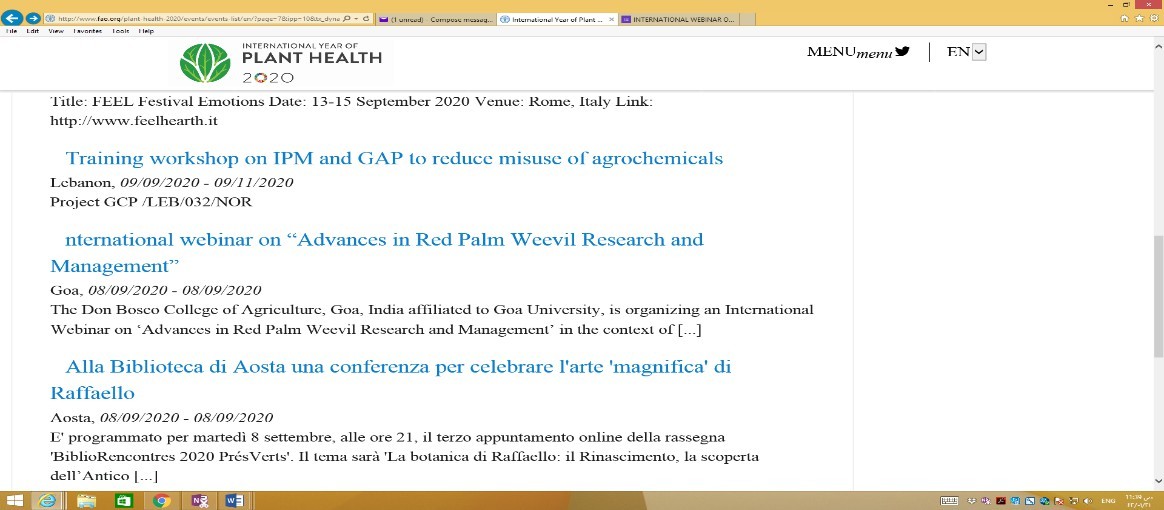
Task: Expand the address bar search dropdown arrow
Action: 355,18
